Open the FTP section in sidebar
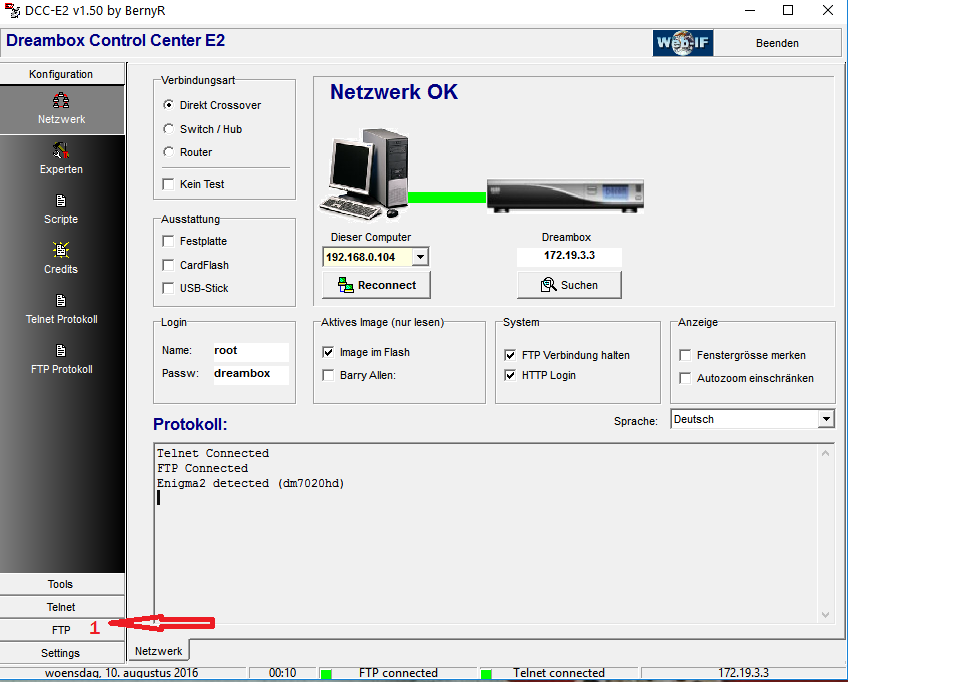Image resolution: width=960 pixels, height=682 pixels. point(61,630)
